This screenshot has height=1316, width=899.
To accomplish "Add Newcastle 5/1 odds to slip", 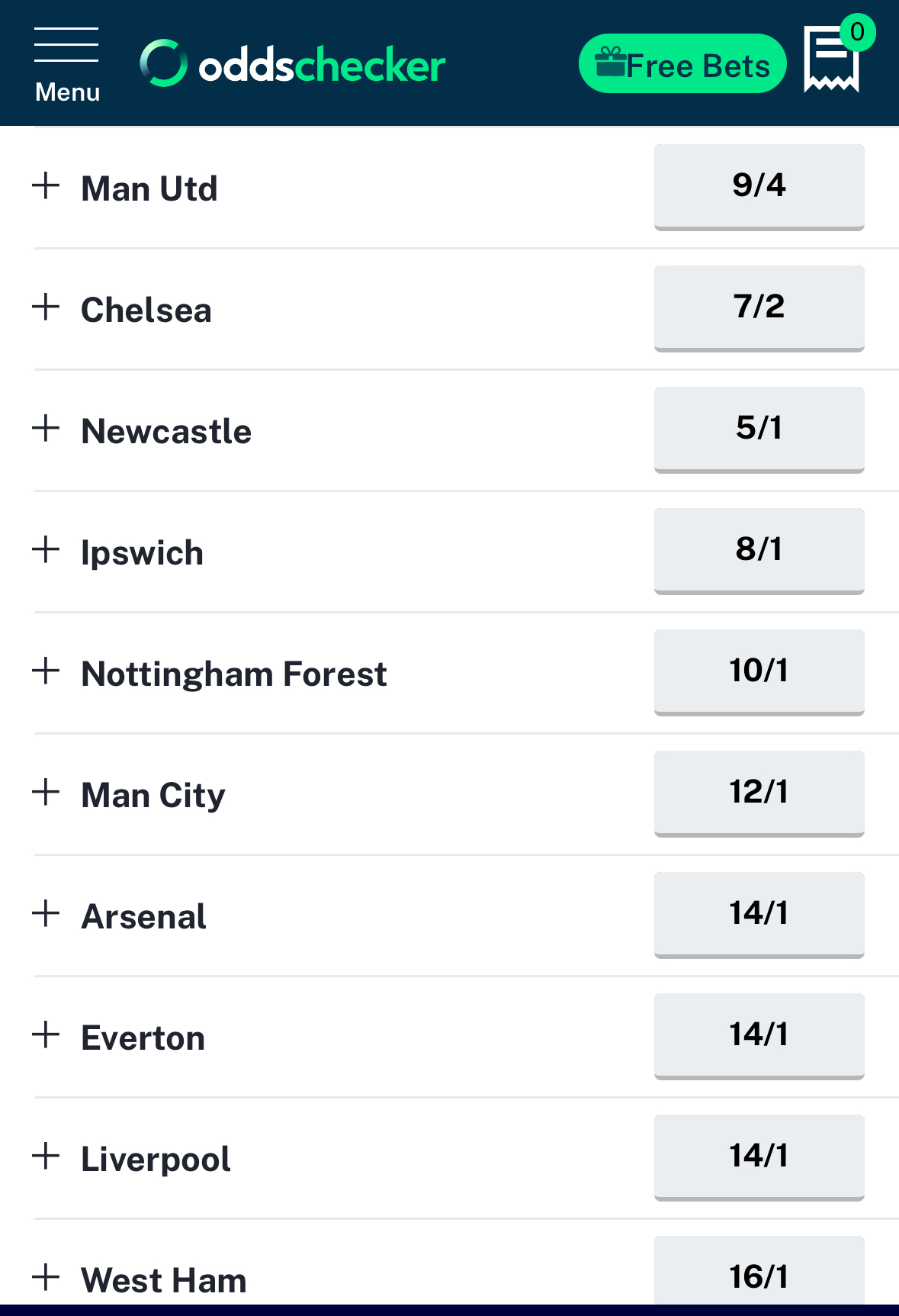I will coord(759,429).
